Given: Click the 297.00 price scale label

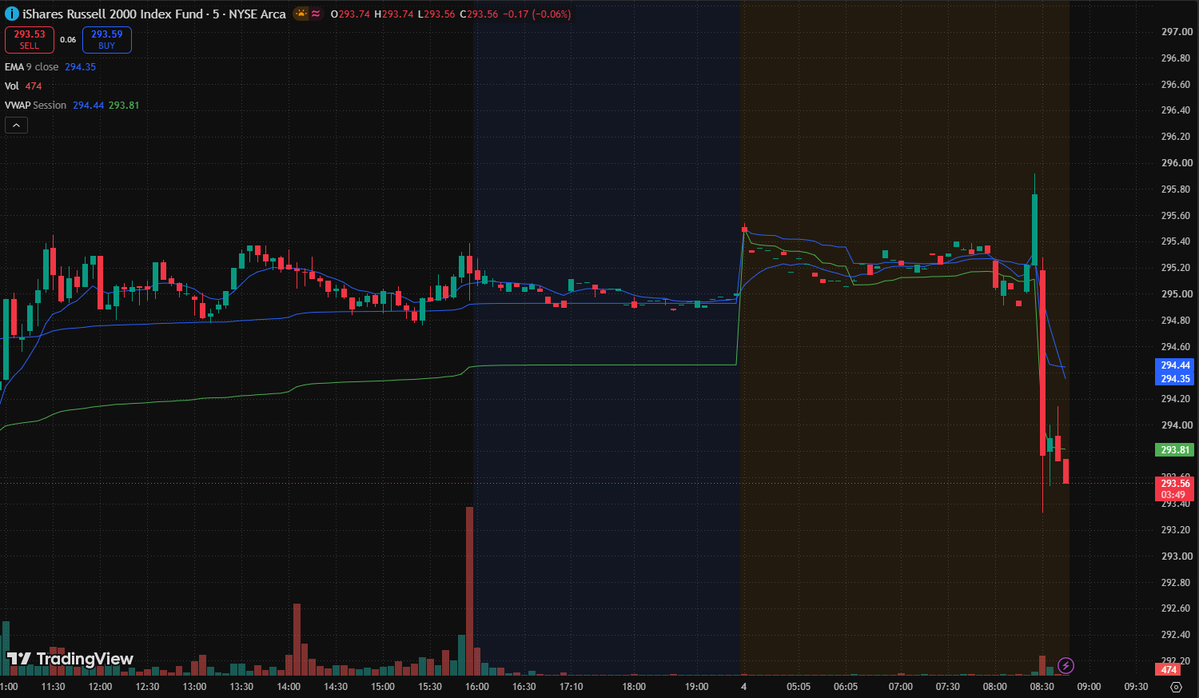Looking at the screenshot, I should pyautogui.click(x=1176, y=31).
